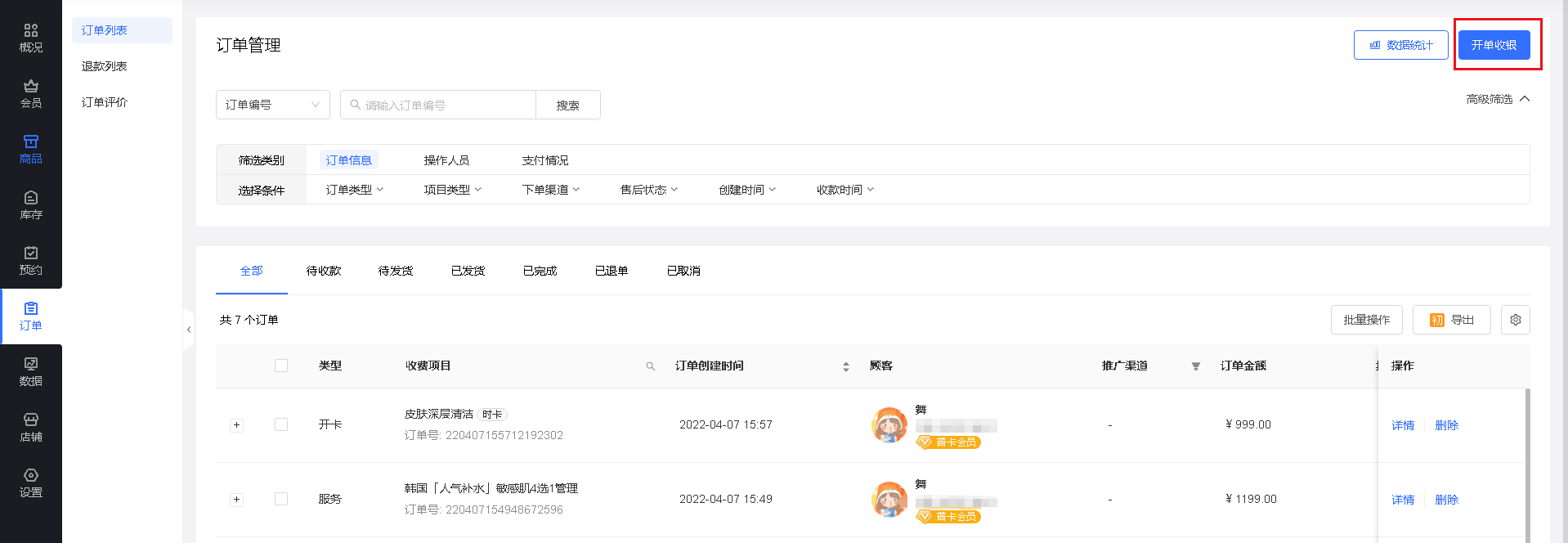
Task: Click 删除 for the 1199.00 order
Action: click(1447, 500)
